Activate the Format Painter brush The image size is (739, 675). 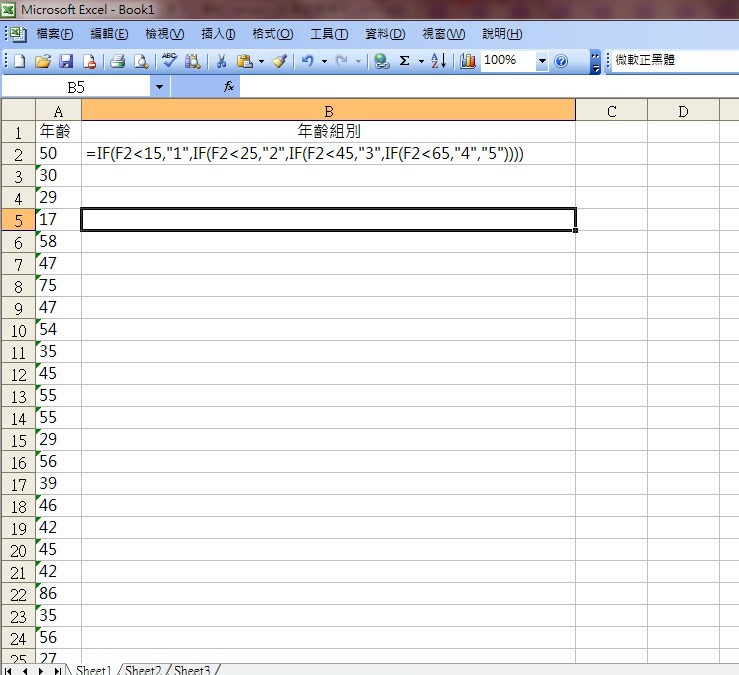pos(280,61)
